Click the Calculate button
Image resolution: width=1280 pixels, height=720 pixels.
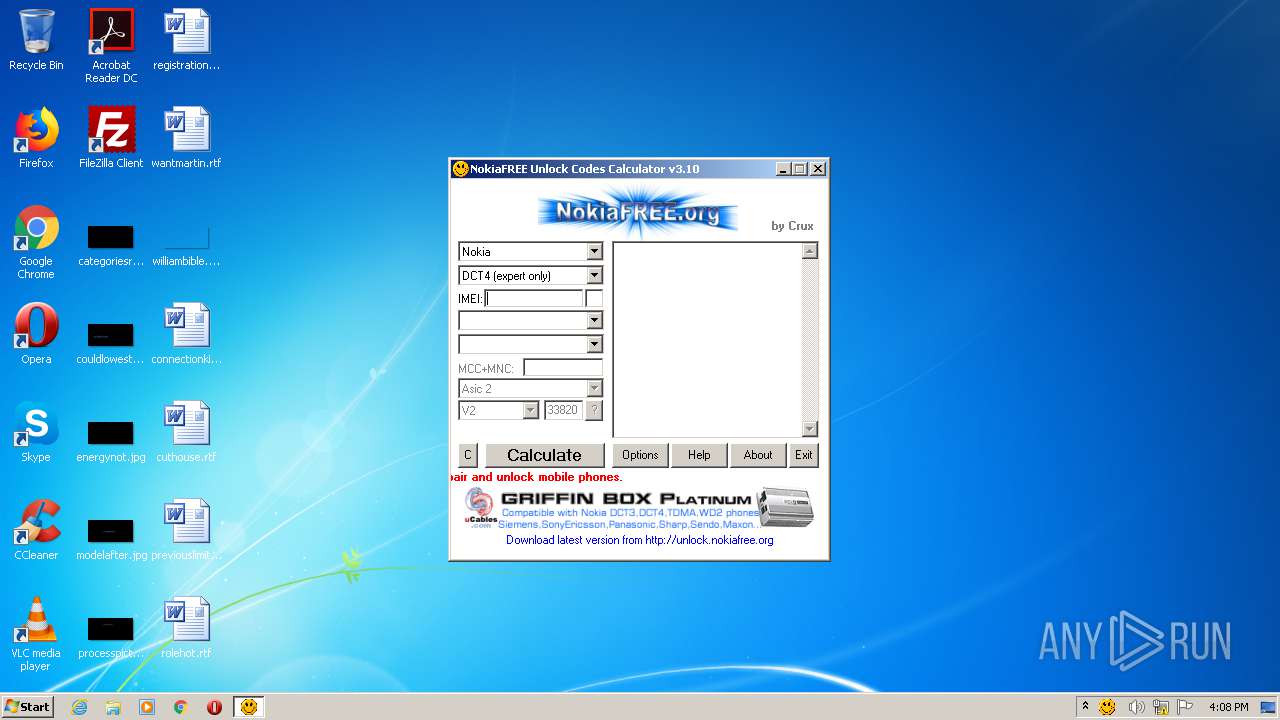pyautogui.click(x=544, y=455)
